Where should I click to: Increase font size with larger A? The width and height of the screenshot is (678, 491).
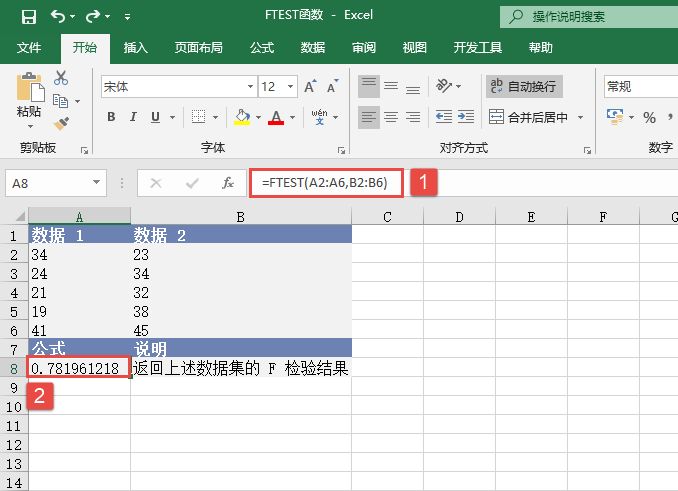pos(309,87)
